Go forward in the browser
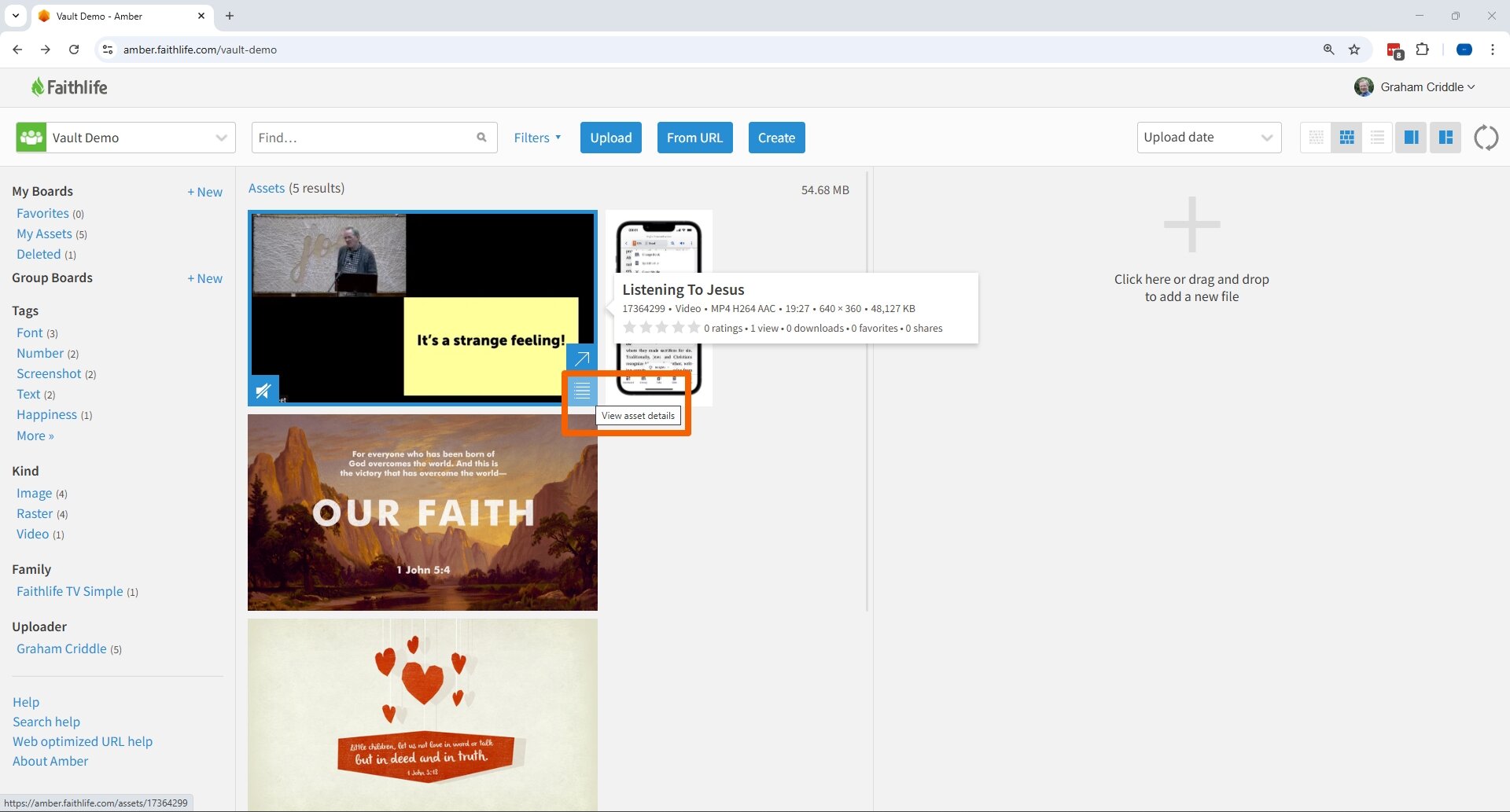This screenshot has height=812, width=1510. 46,50
